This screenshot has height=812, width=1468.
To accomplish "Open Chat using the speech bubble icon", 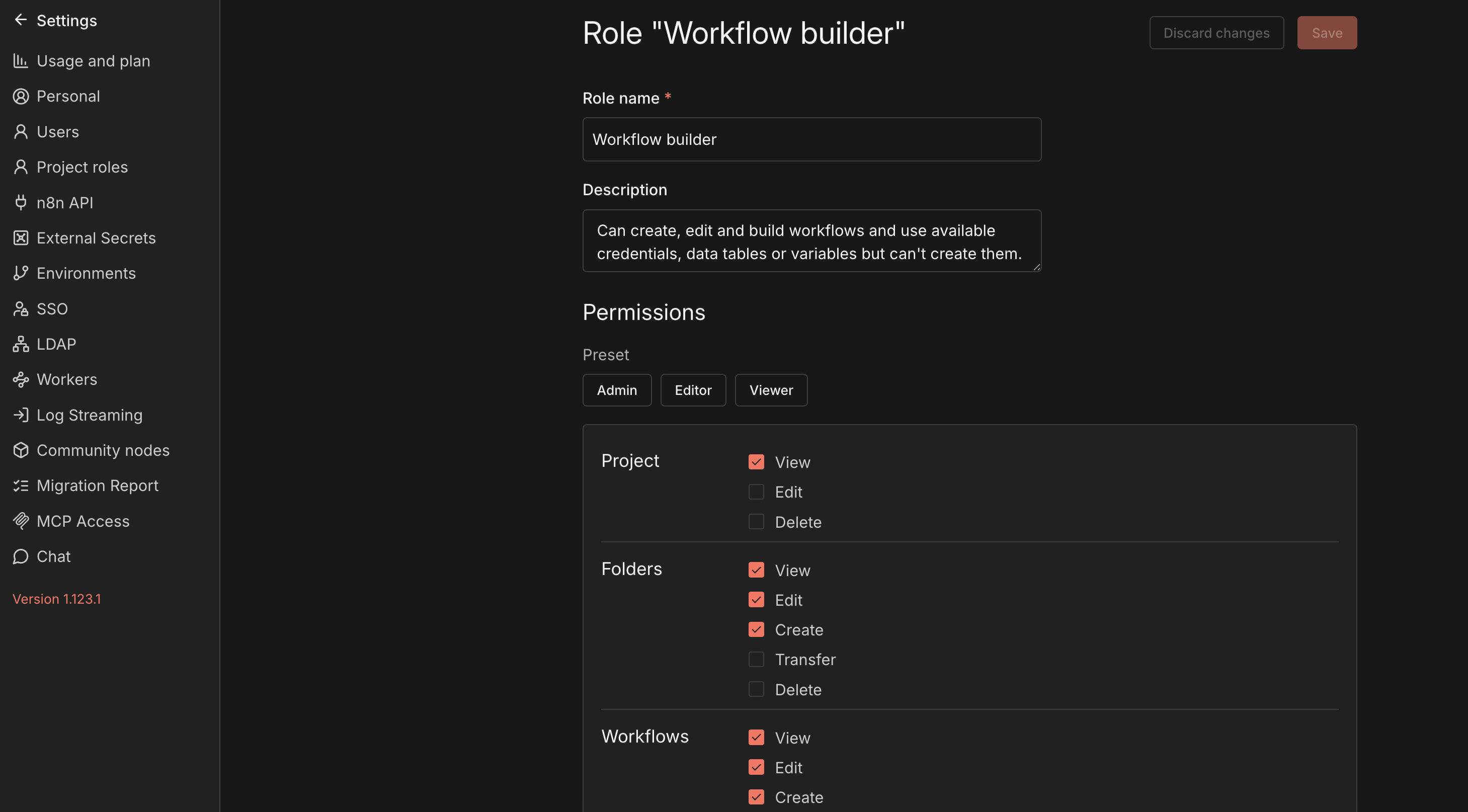I will click(x=21, y=555).
